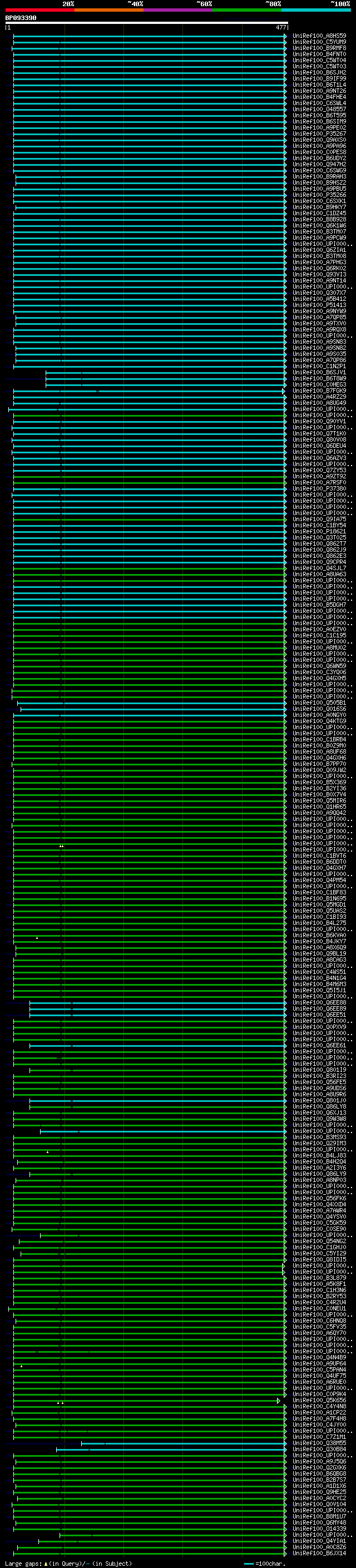The image size is (356, 1568).
Task: Select hit label UniRef100_B6SJH2
Action: coord(319,72)
